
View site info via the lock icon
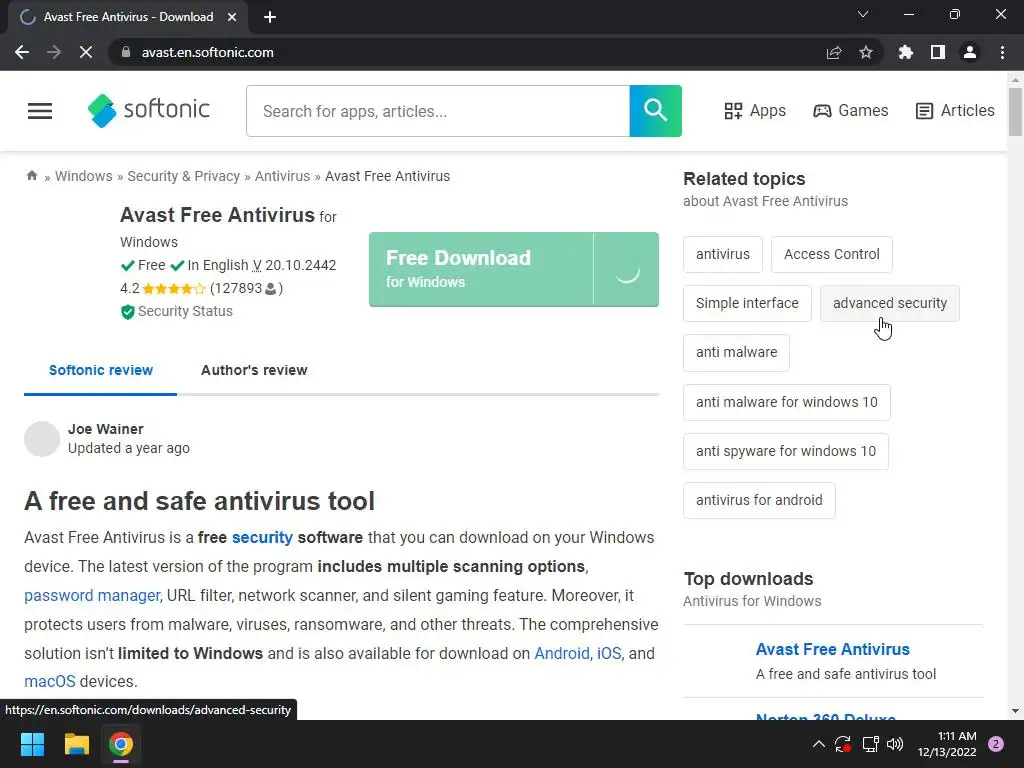(126, 52)
